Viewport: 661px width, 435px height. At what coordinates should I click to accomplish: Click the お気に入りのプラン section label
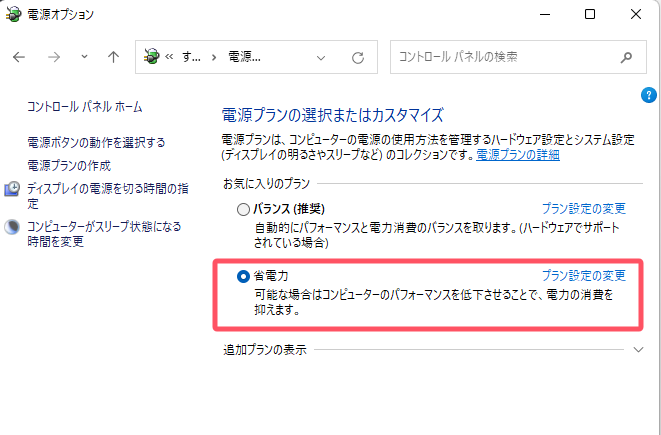[x=266, y=183]
